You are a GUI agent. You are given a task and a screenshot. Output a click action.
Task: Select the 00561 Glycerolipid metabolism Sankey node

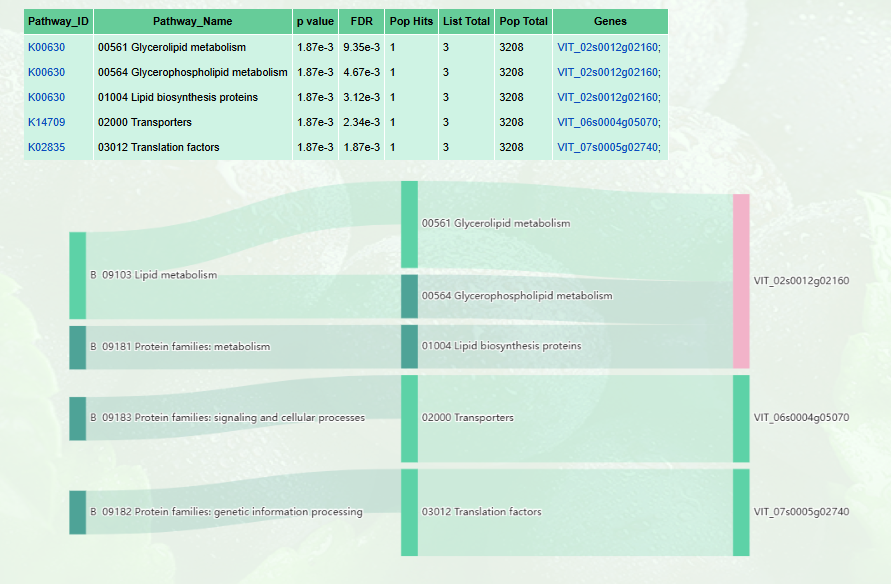[409, 224]
